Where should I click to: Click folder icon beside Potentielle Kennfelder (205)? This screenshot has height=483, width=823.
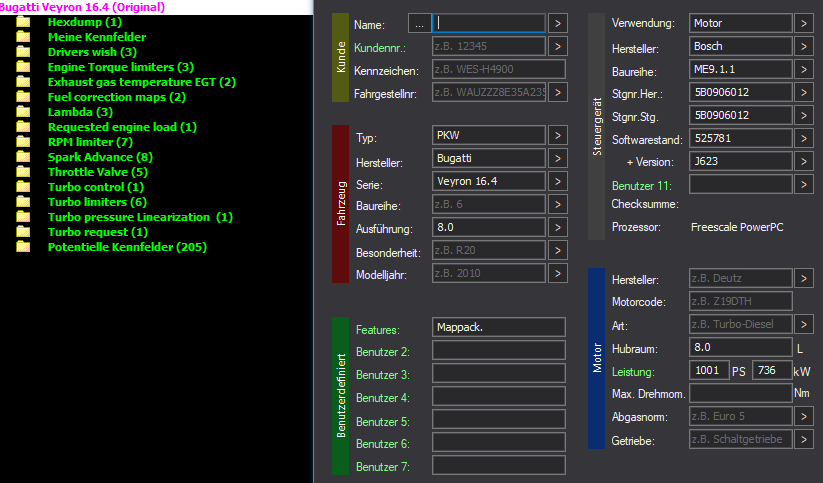pos(23,246)
